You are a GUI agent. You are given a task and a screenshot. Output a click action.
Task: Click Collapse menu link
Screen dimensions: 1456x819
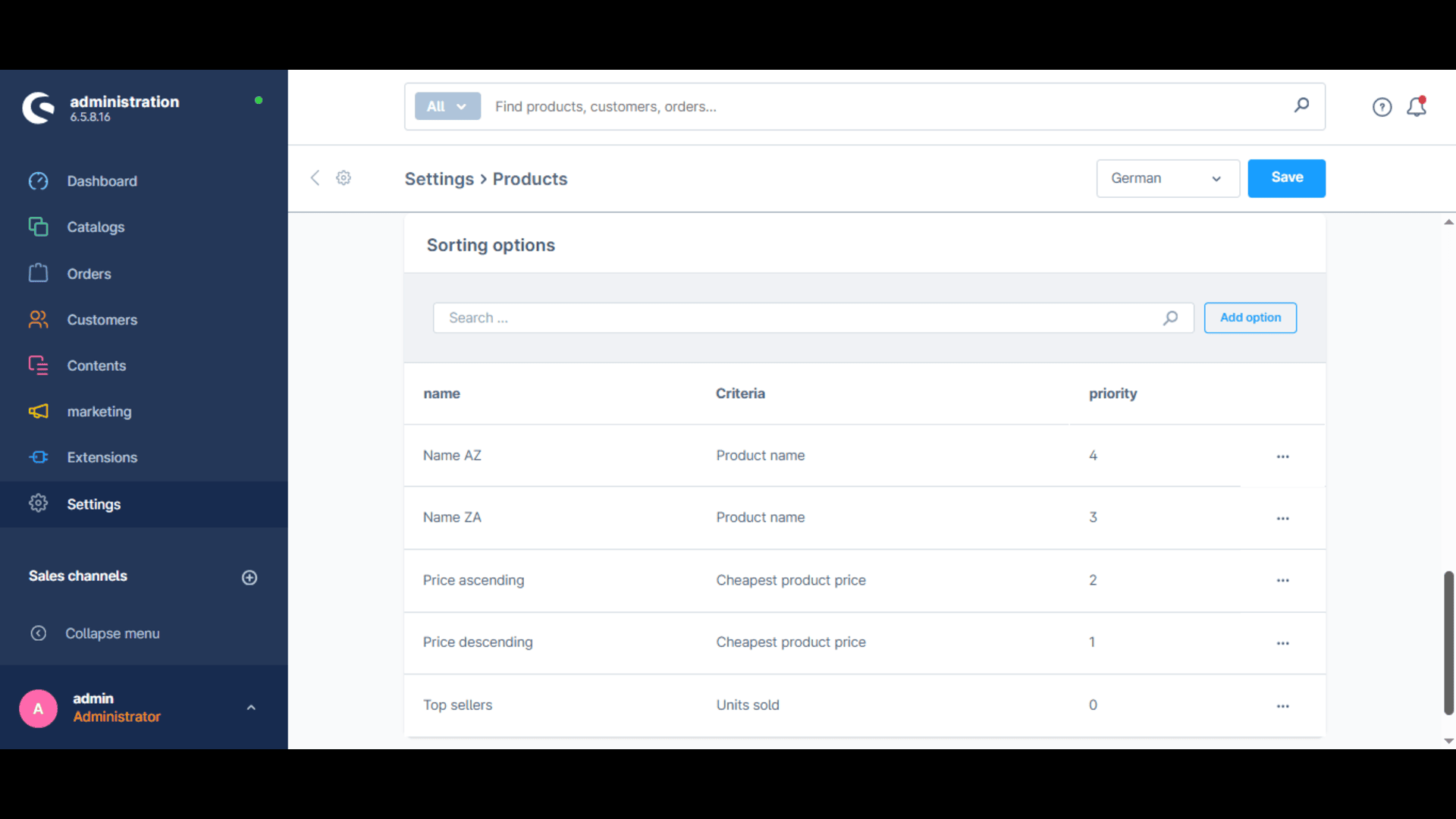pyautogui.click(x=112, y=633)
